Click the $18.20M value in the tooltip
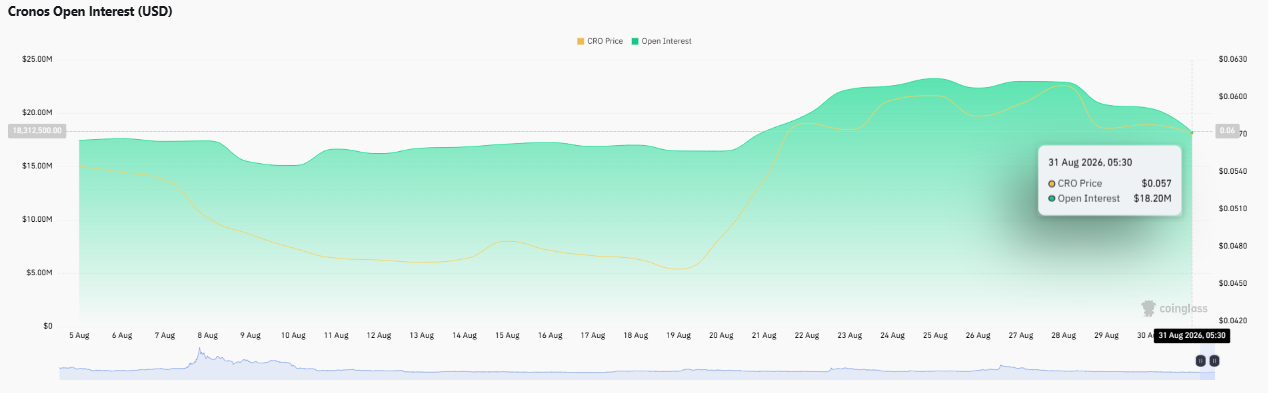1268x393 pixels. click(x=1152, y=198)
